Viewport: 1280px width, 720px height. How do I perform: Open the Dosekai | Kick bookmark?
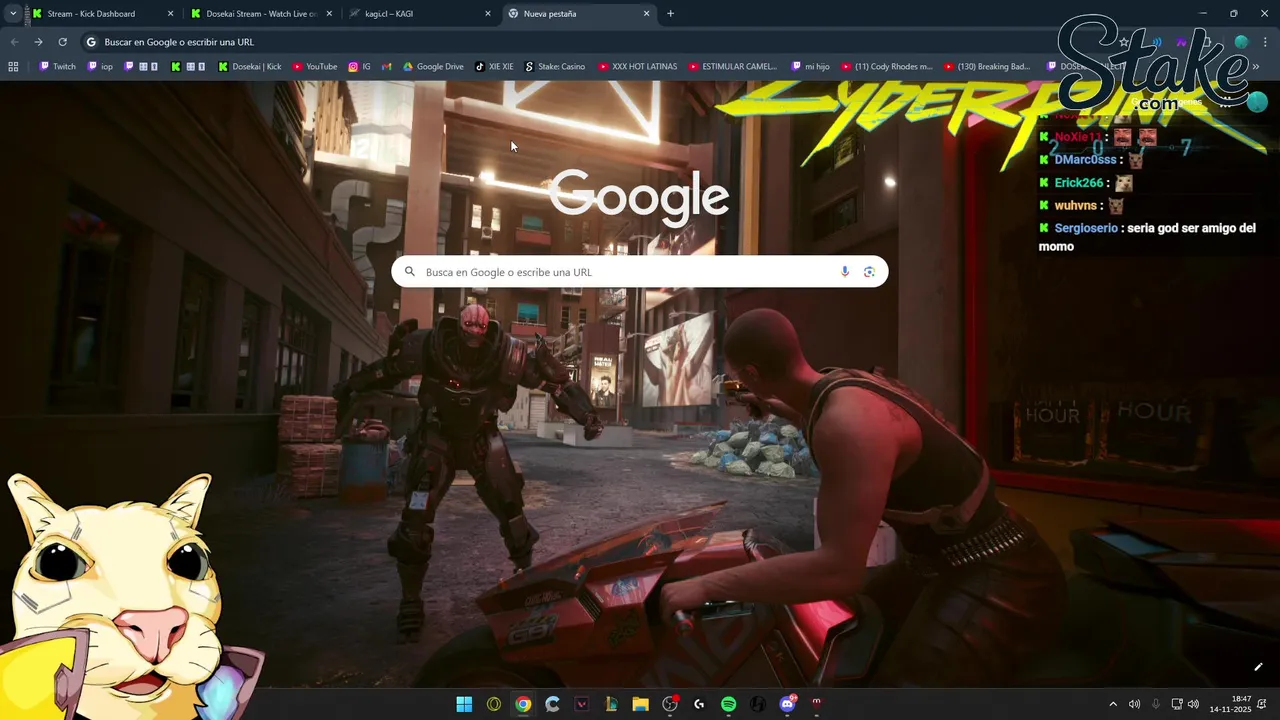[x=250, y=67]
